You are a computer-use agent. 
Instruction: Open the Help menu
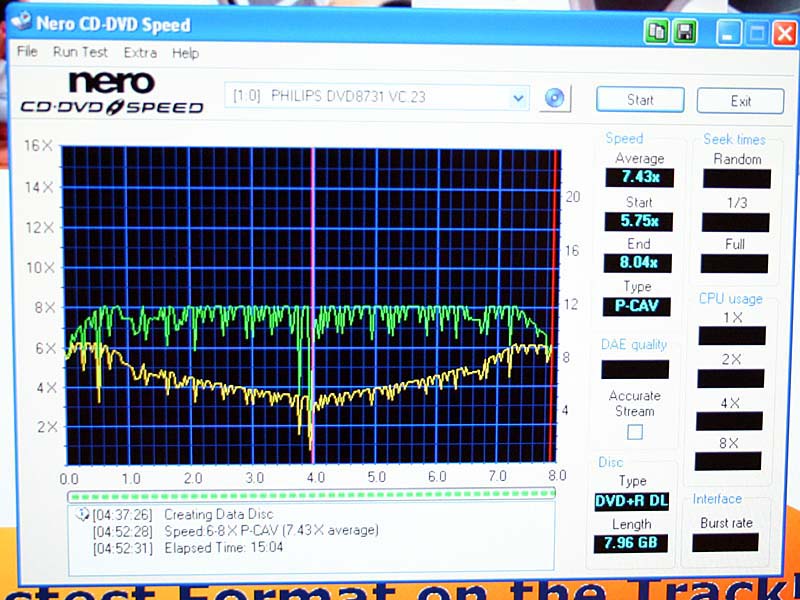pos(185,53)
